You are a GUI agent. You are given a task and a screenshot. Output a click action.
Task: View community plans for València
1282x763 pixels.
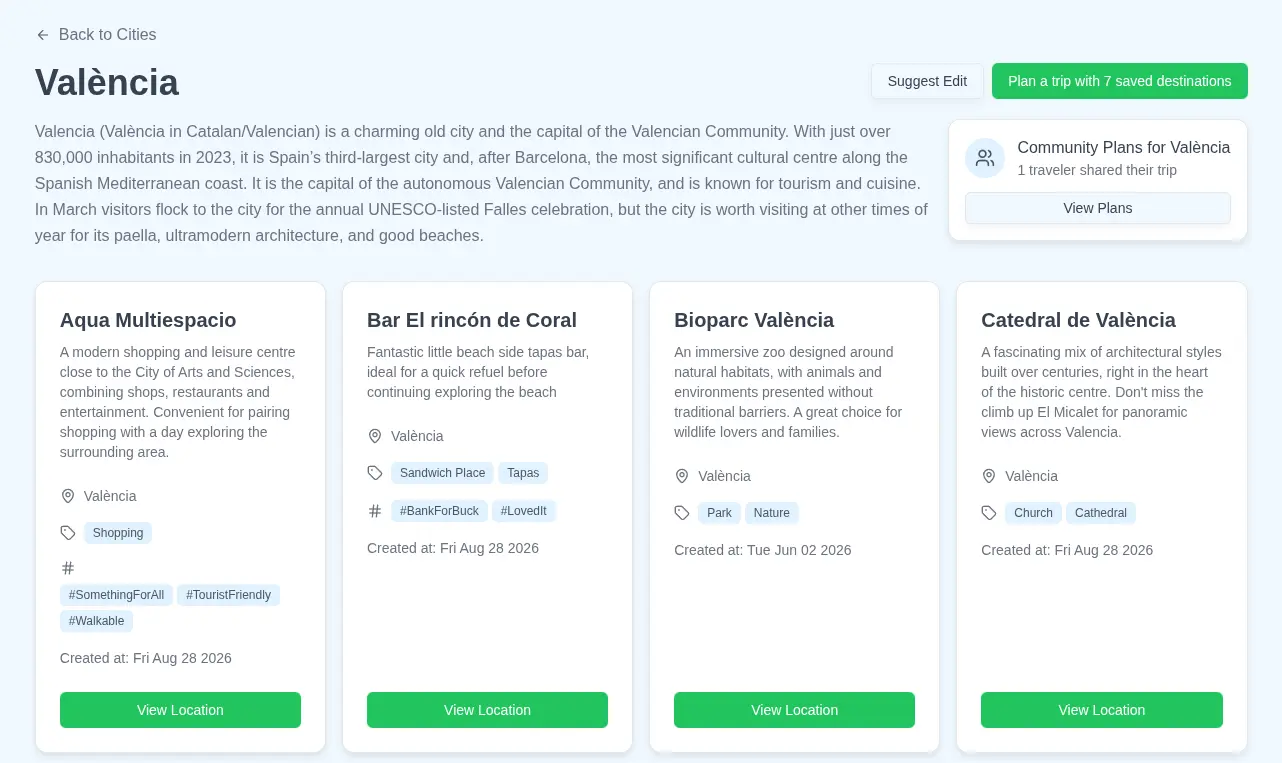[x=1097, y=208]
